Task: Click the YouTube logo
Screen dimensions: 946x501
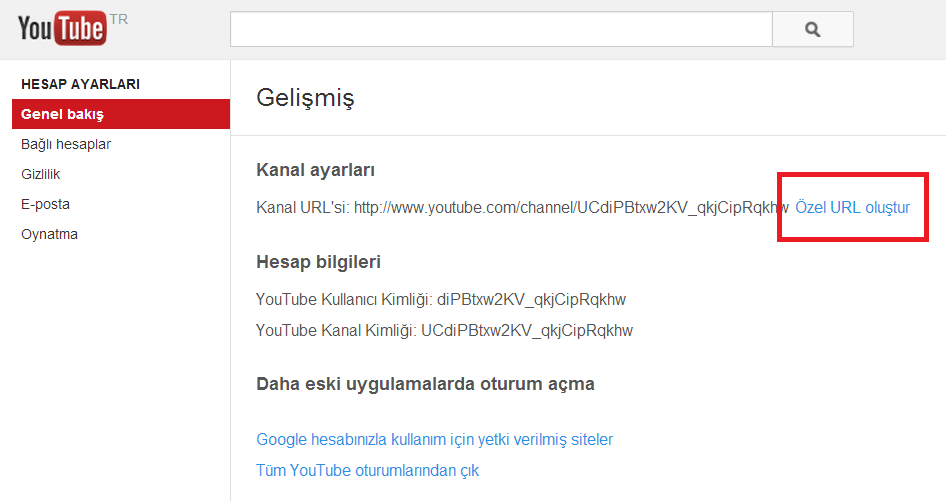Action: [x=62, y=29]
